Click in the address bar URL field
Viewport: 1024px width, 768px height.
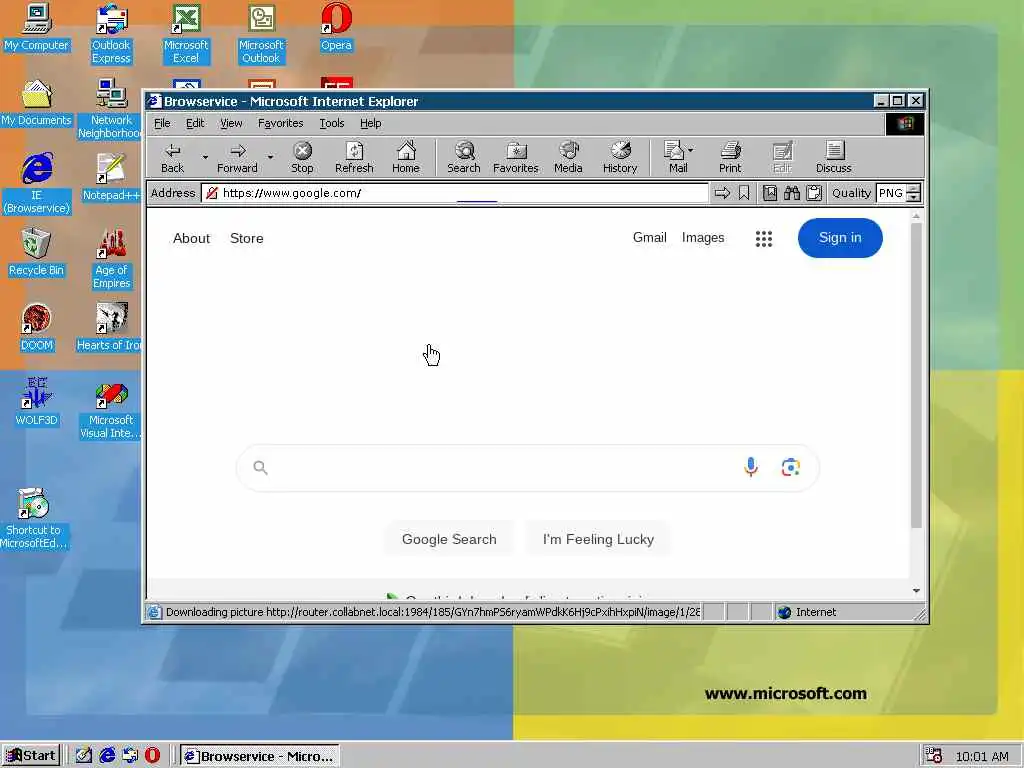455,193
